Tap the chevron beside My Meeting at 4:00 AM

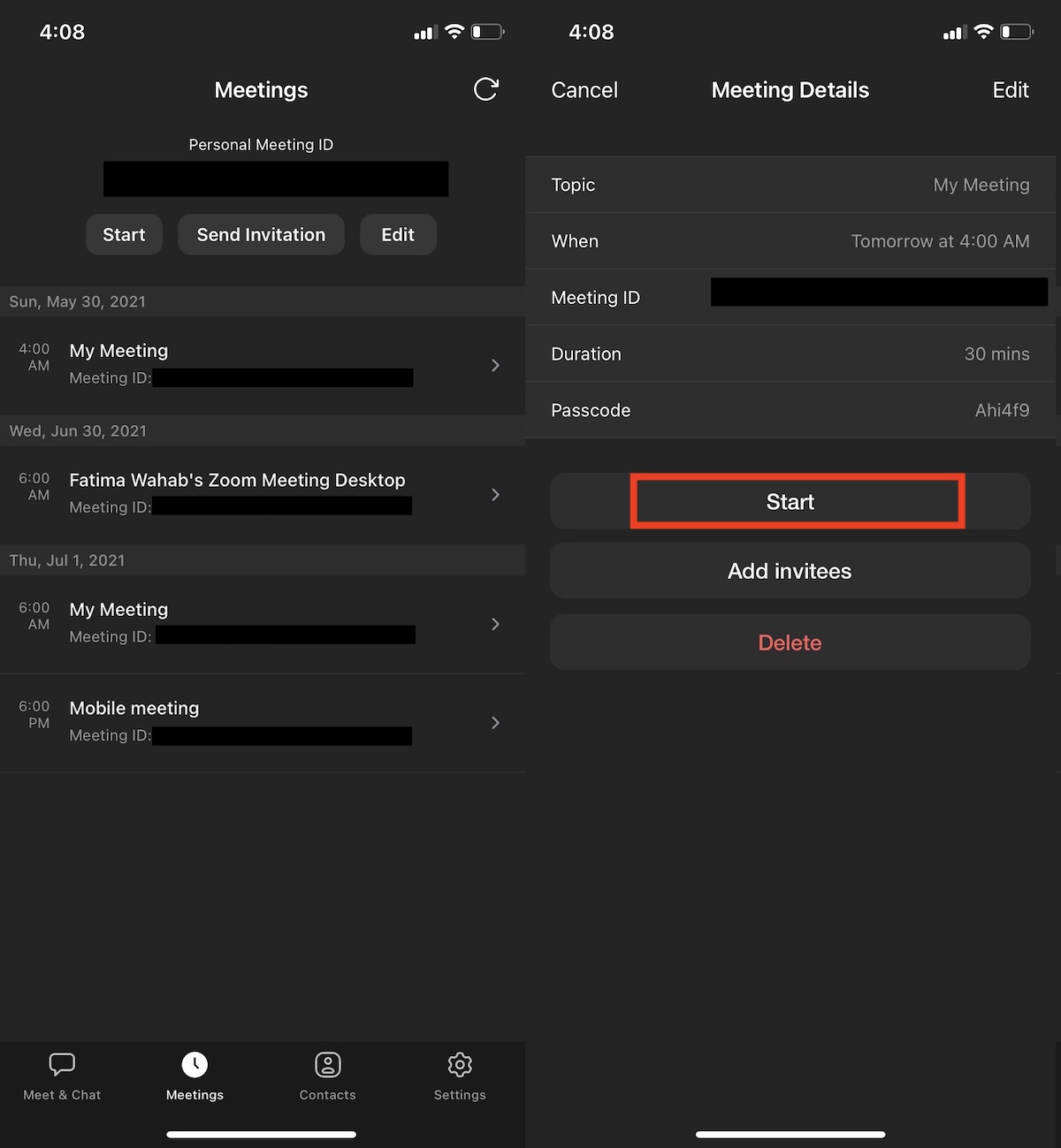(495, 365)
